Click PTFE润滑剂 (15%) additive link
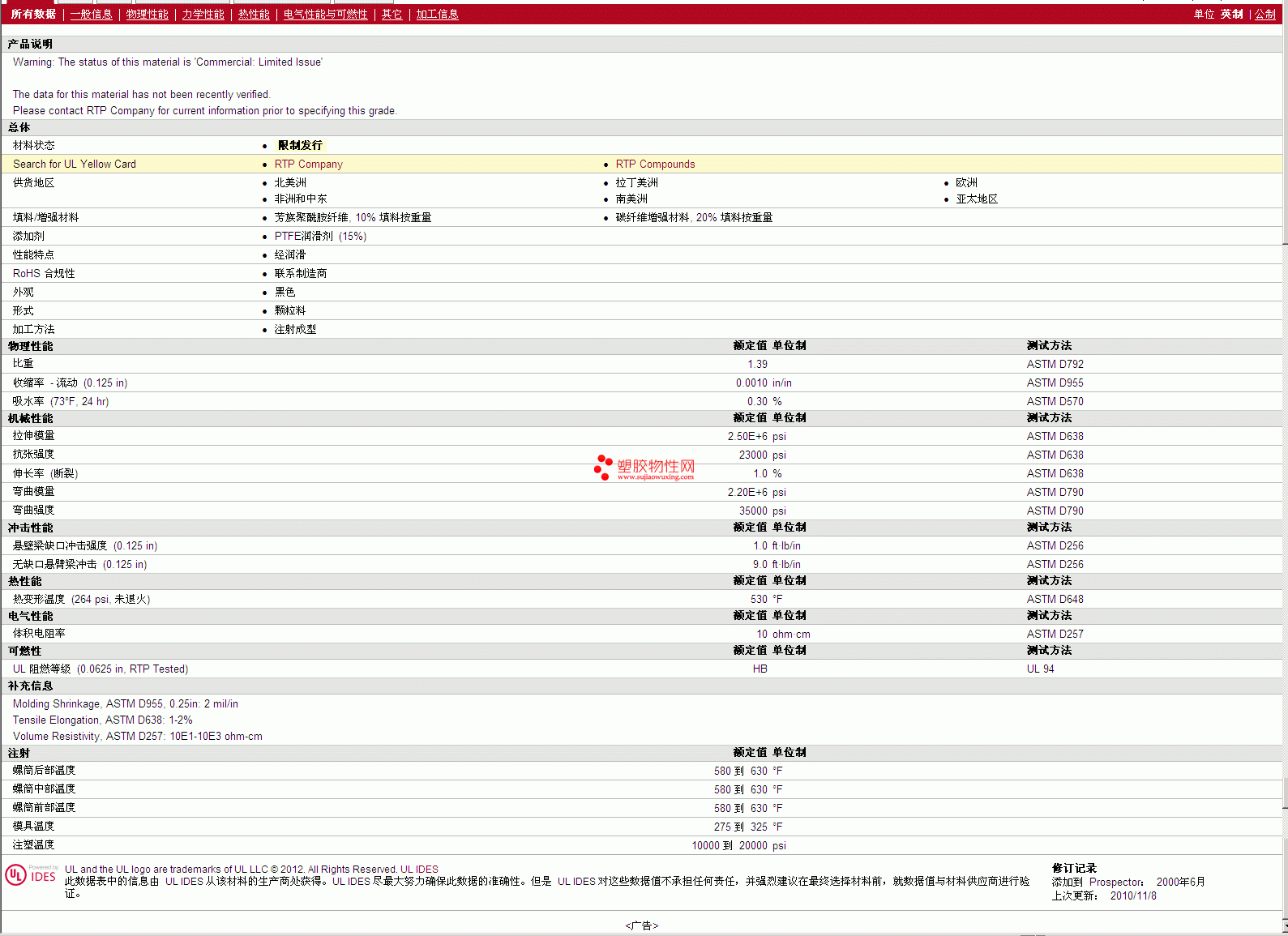The height and width of the screenshot is (936, 1288). tap(321, 237)
